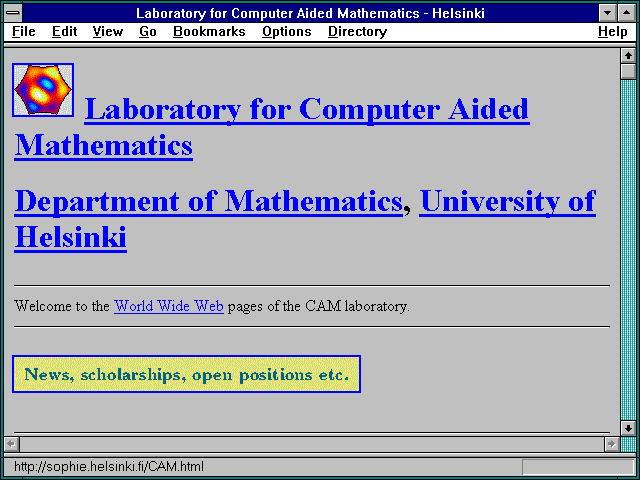Open the window system control menu box
This screenshot has width=640, height=480.
click(x=13, y=13)
